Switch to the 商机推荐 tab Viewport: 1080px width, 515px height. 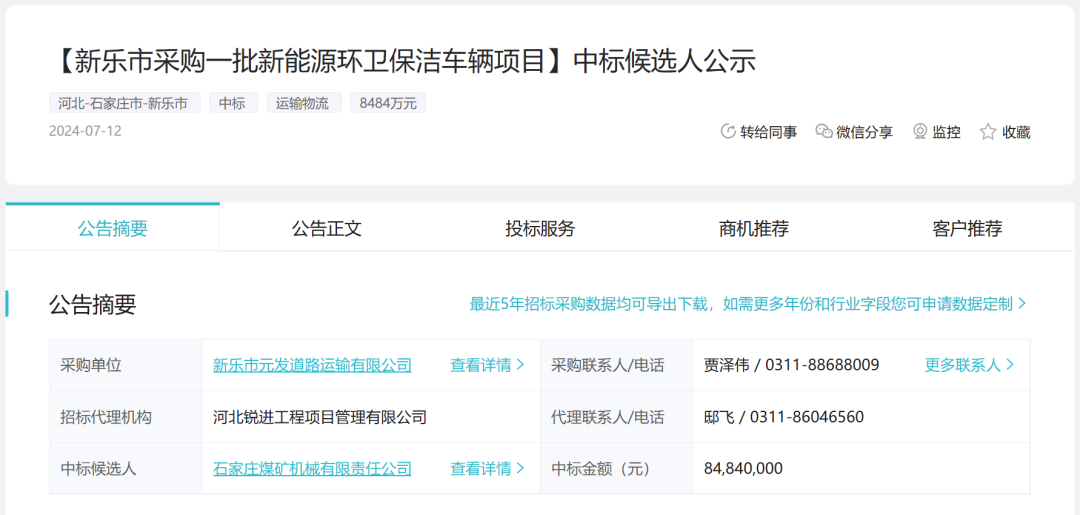pyautogui.click(x=754, y=229)
